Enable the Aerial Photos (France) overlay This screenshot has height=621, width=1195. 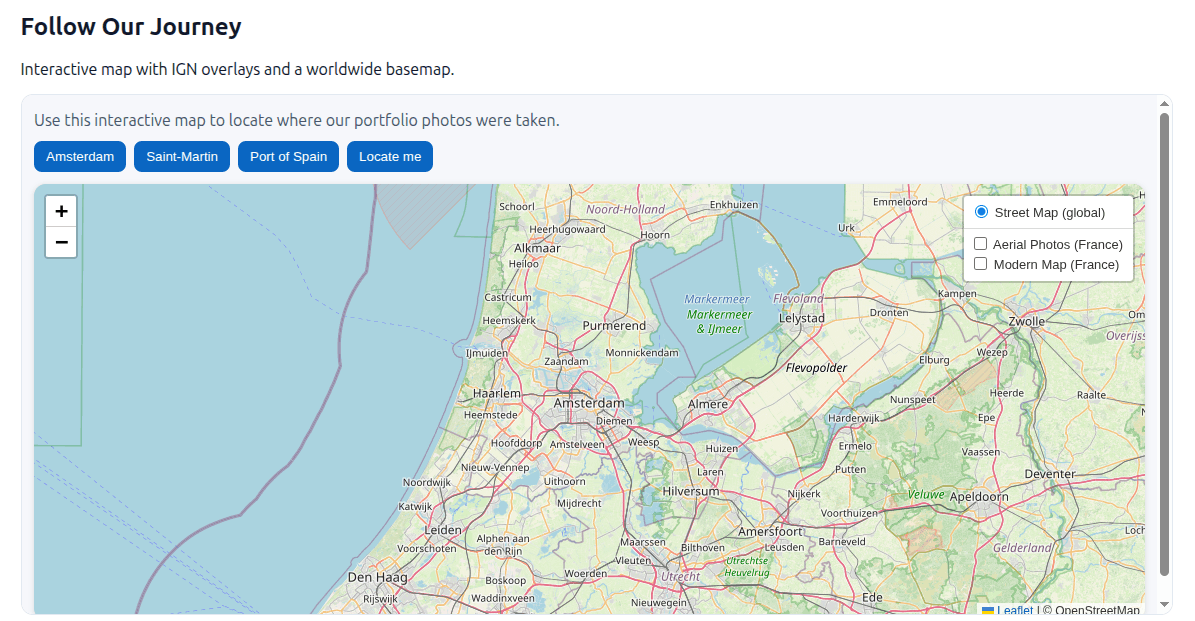pos(981,244)
